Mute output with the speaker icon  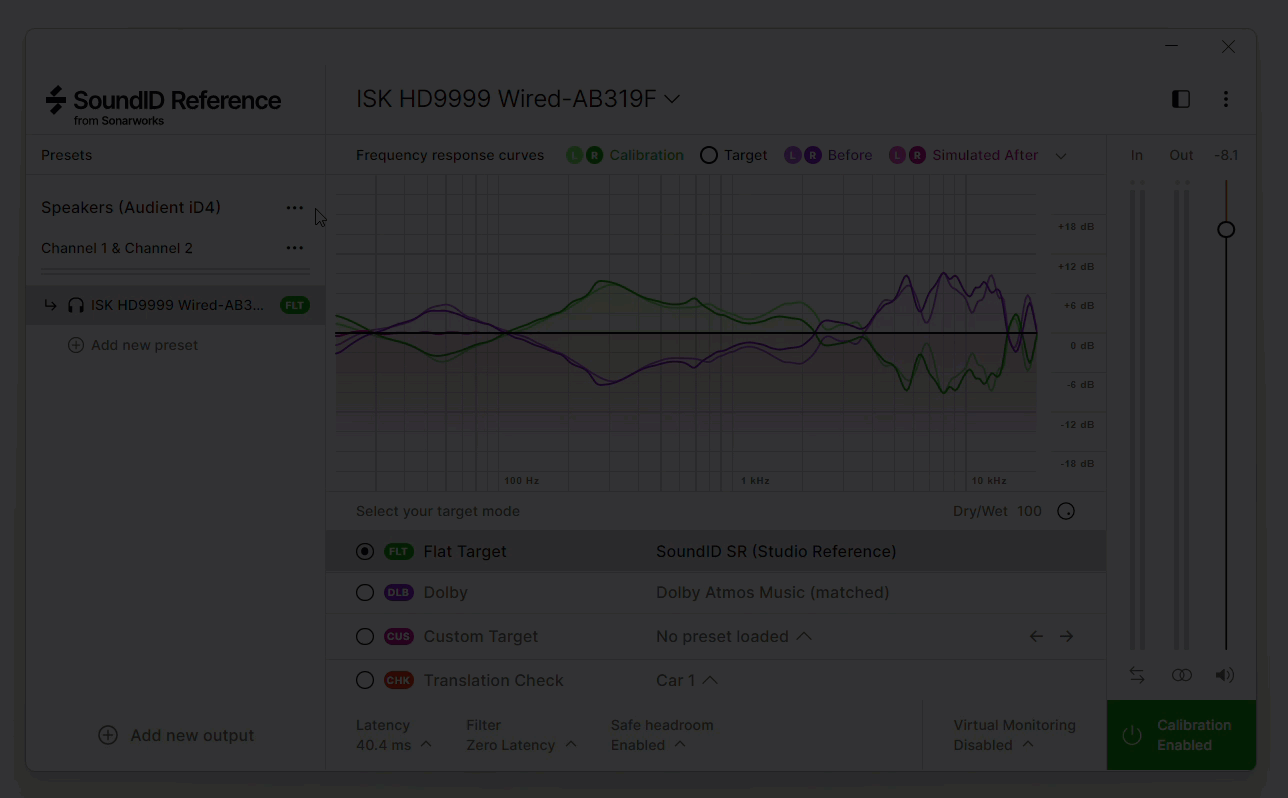click(1225, 675)
